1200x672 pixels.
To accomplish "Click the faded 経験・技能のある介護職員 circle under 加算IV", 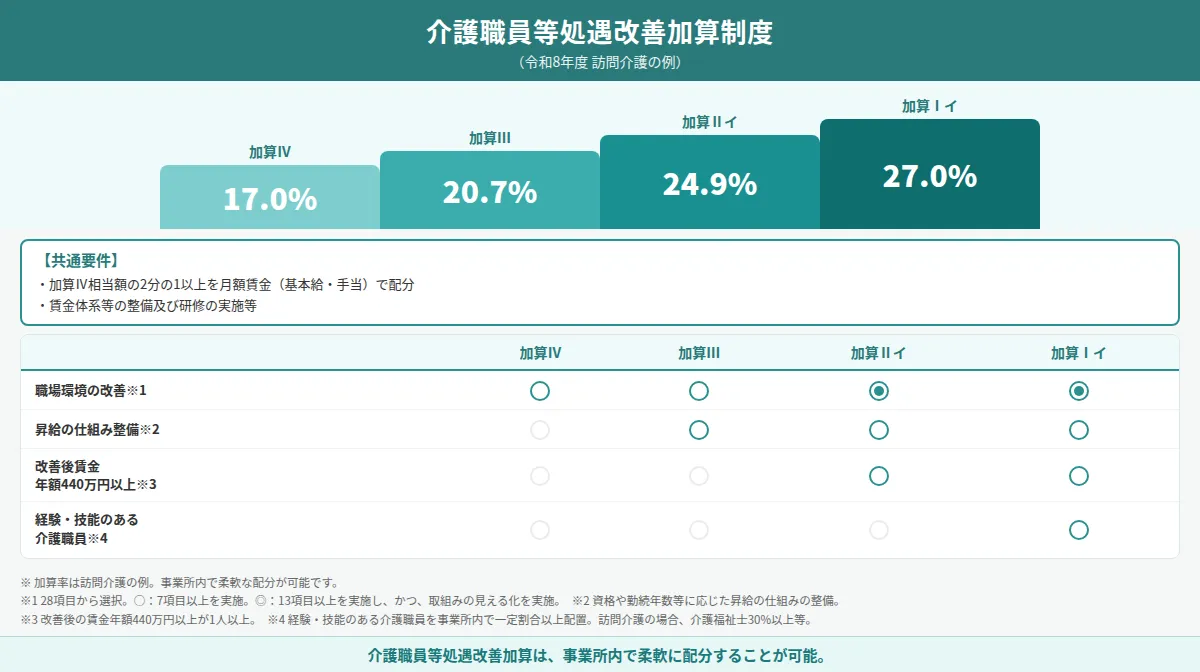I will point(540,530).
